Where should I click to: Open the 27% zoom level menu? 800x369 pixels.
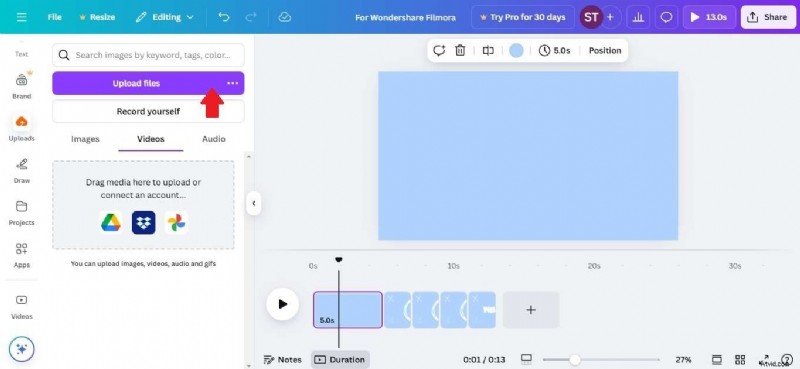(683, 360)
